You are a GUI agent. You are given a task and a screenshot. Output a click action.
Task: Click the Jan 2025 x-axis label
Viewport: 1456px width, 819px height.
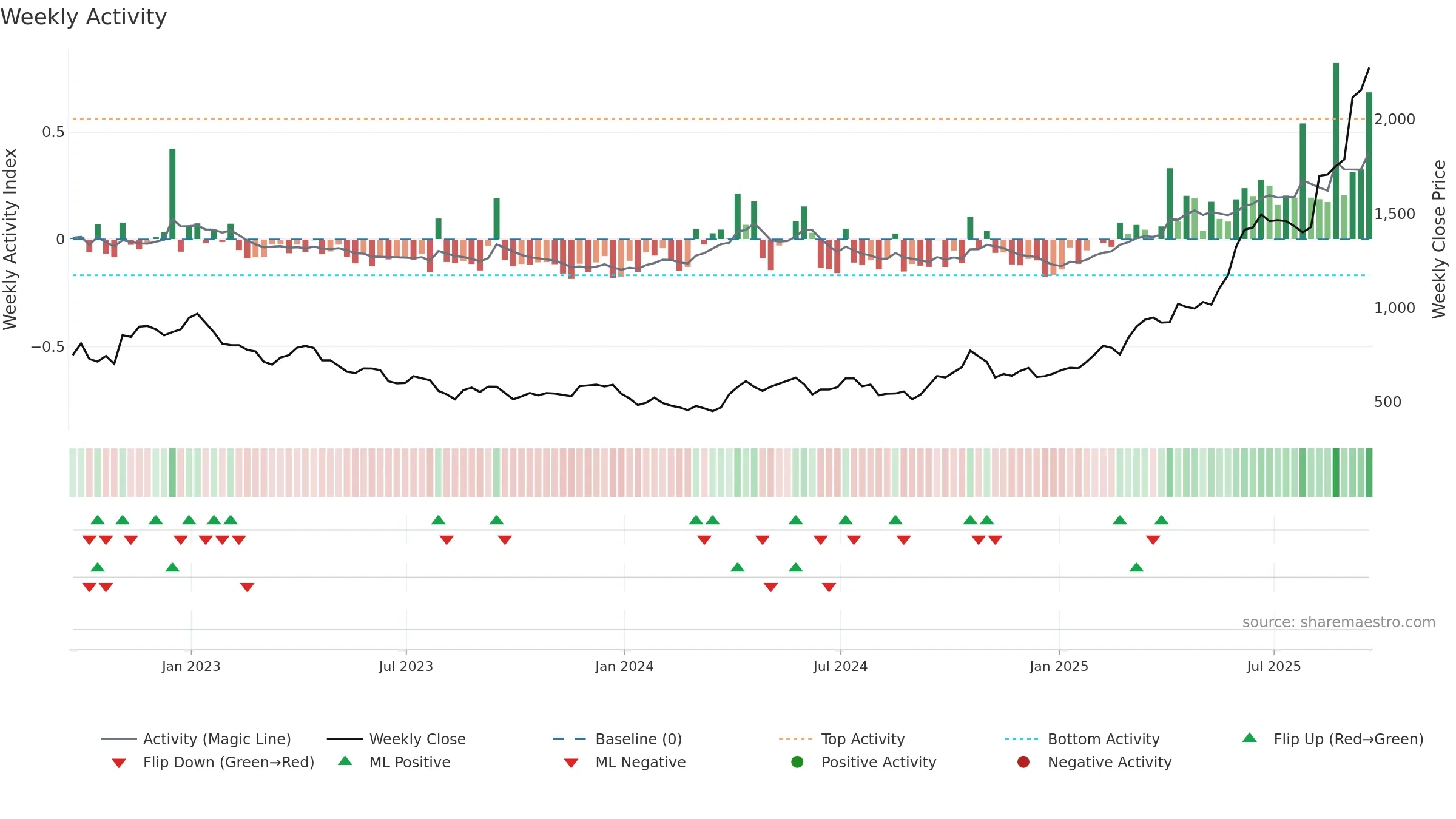(x=1059, y=666)
